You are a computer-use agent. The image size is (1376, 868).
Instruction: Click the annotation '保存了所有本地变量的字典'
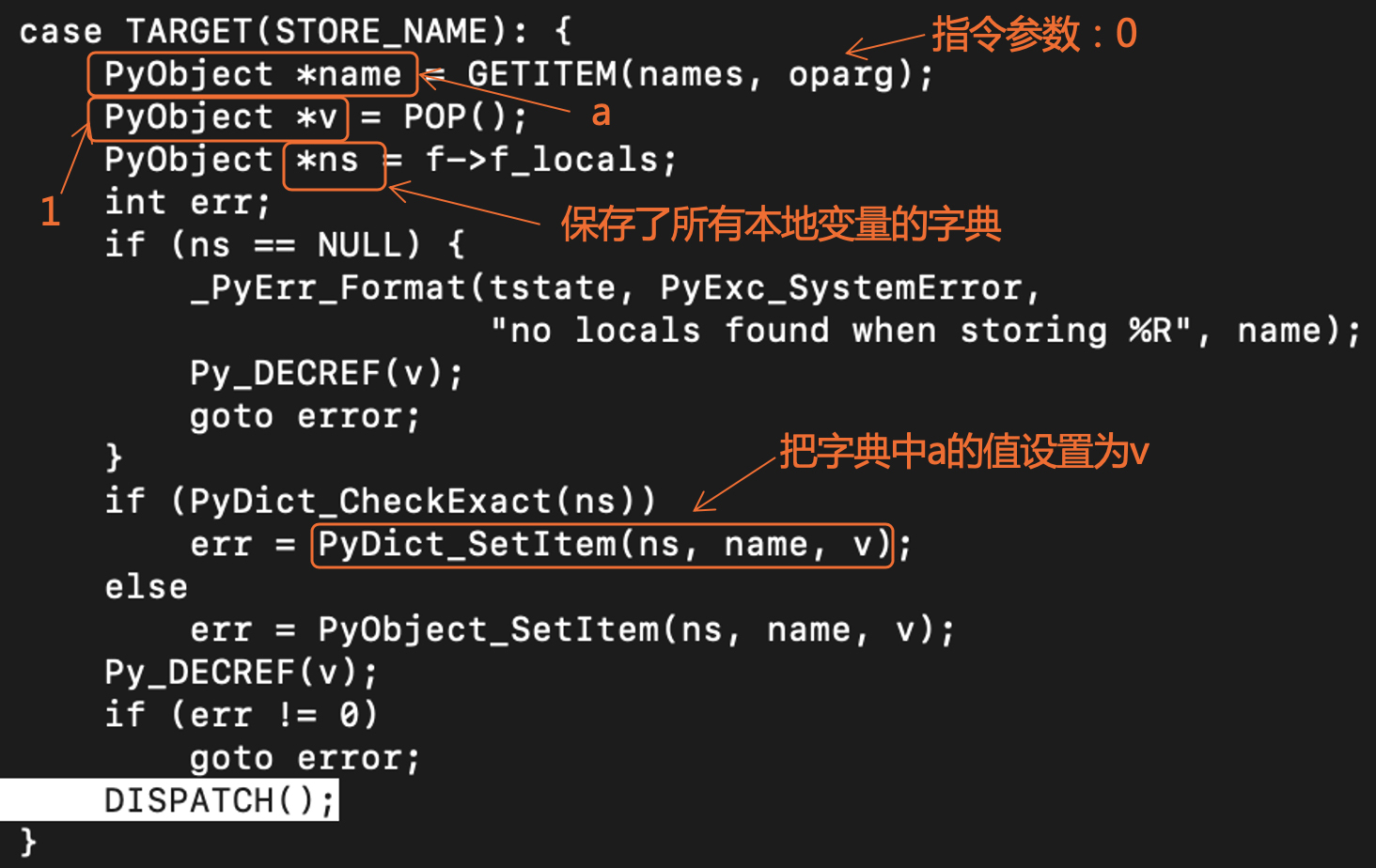click(x=780, y=225)
